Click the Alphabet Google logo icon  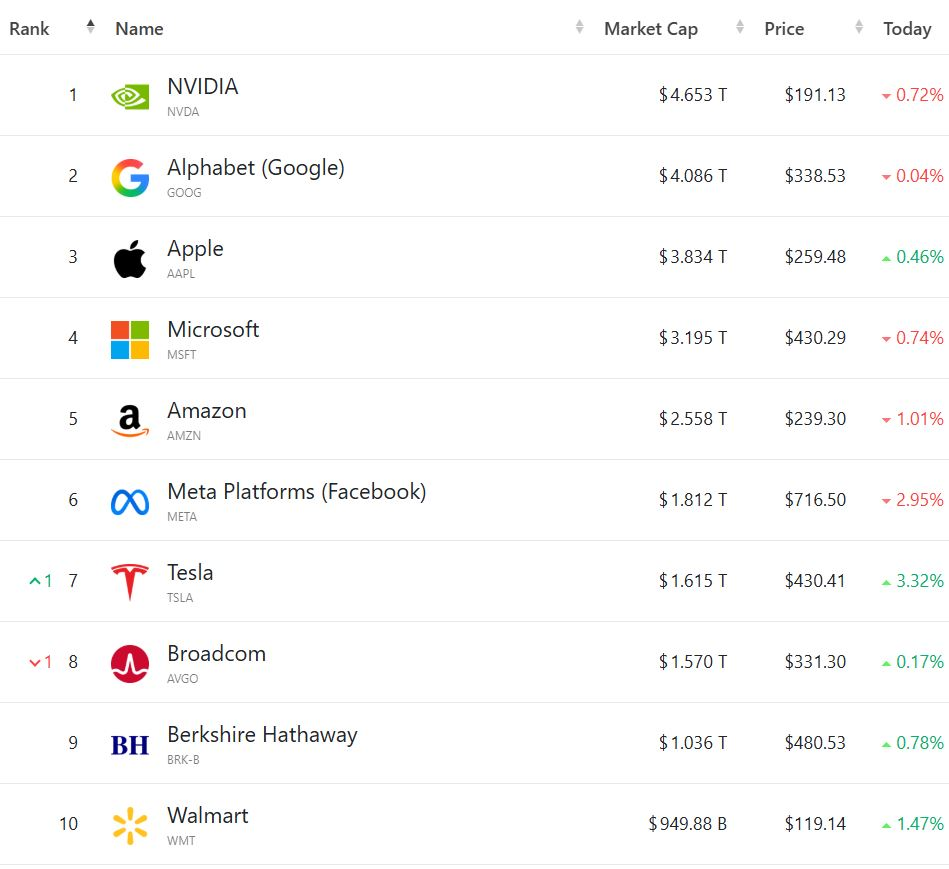(x=130, y=177)
